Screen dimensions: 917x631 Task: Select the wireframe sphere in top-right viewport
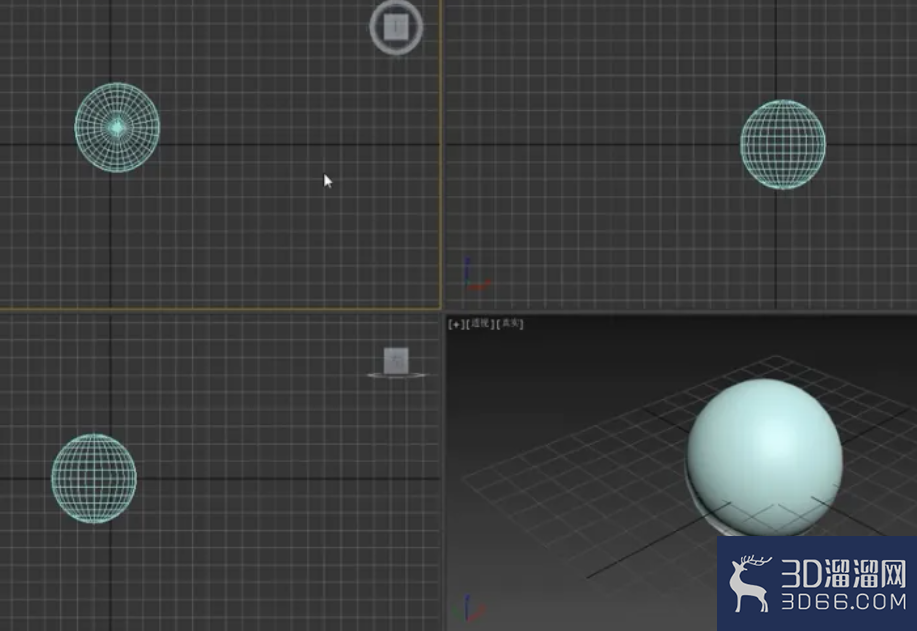click(782, 144)
